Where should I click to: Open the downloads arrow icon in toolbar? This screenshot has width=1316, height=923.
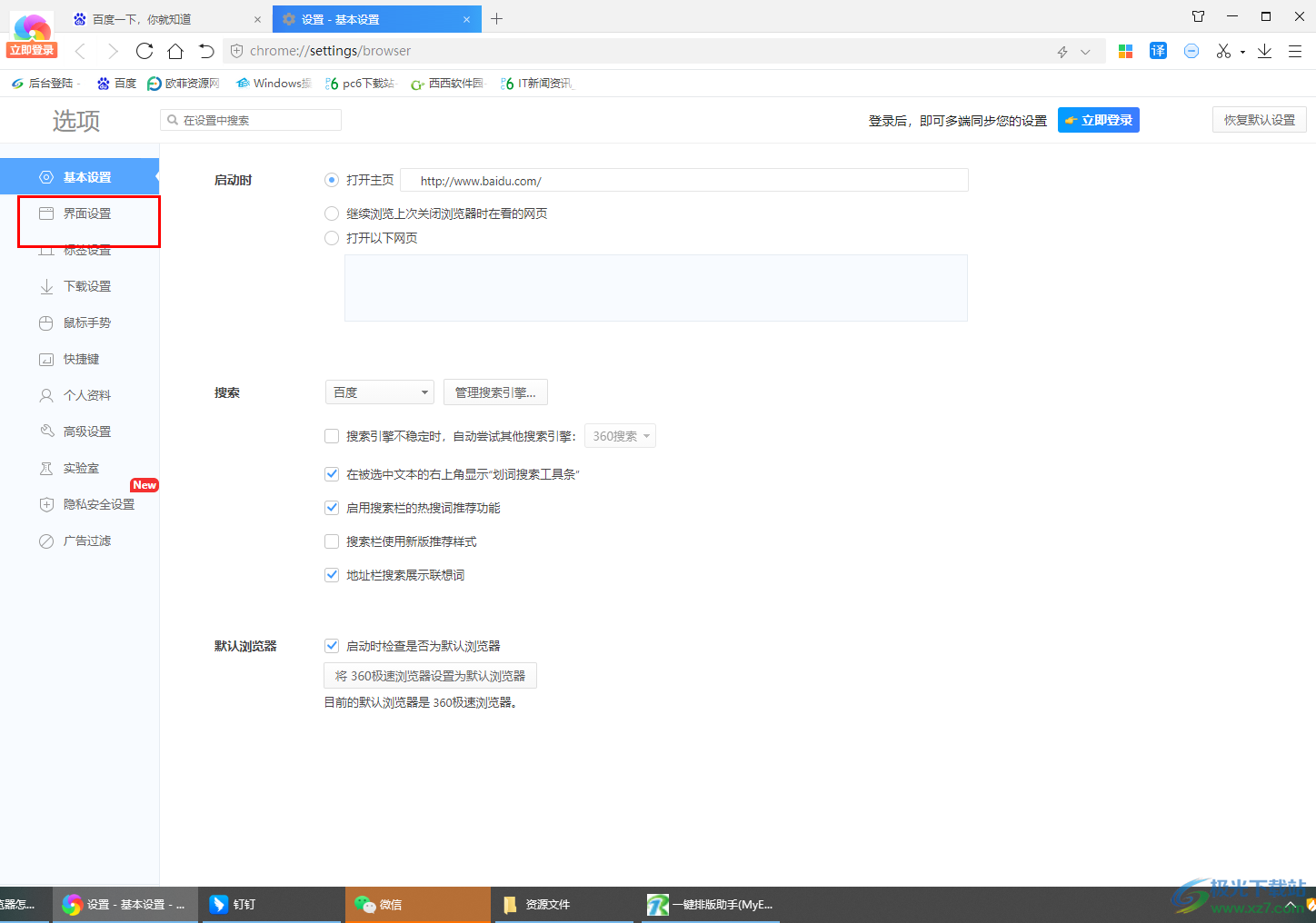1264,51
